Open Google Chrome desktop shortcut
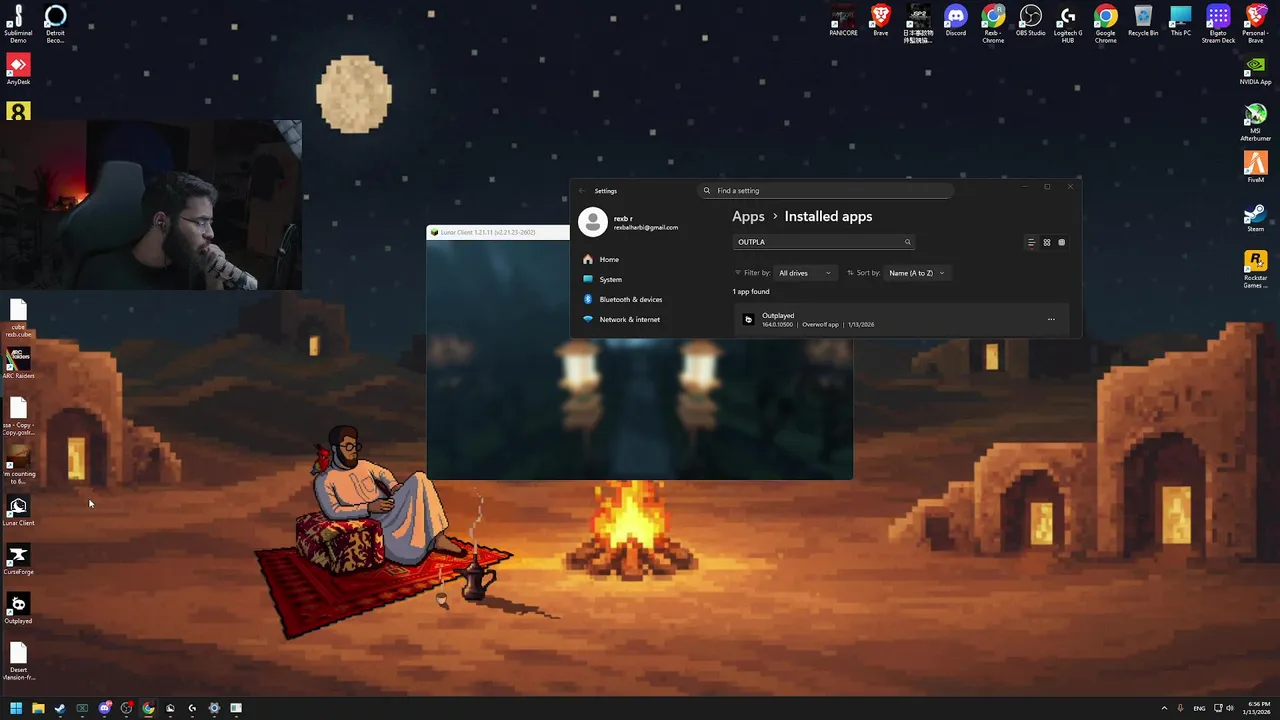The image size is (1280, 720). [1105, 22]
